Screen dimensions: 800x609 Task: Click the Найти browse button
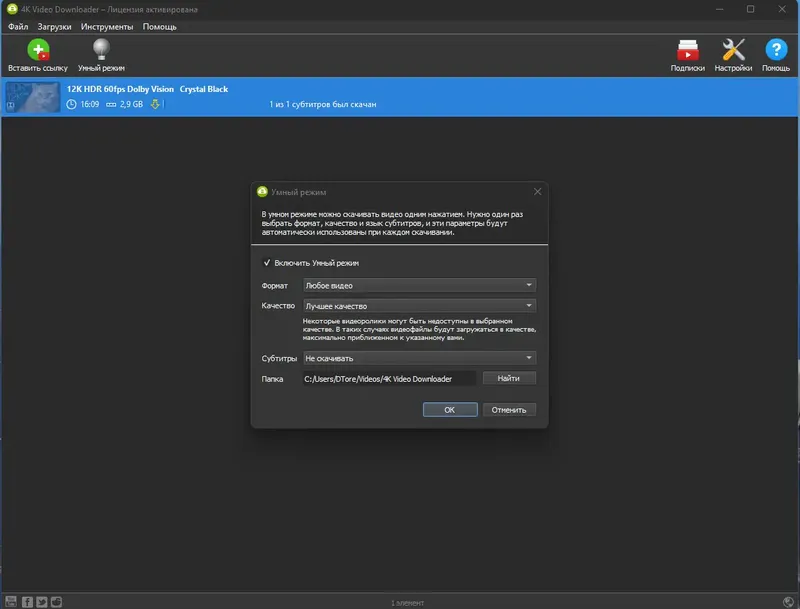[x=509, y=378]
